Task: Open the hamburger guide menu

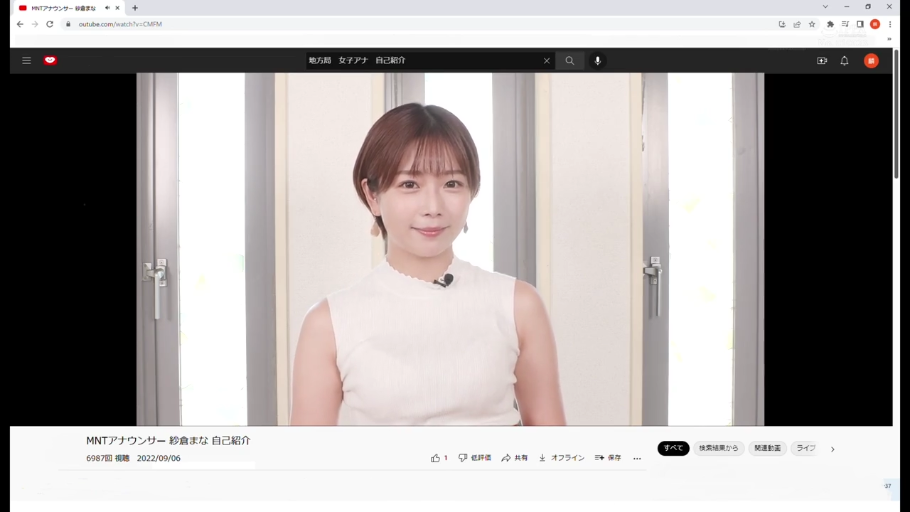Action: click(27, 61)
